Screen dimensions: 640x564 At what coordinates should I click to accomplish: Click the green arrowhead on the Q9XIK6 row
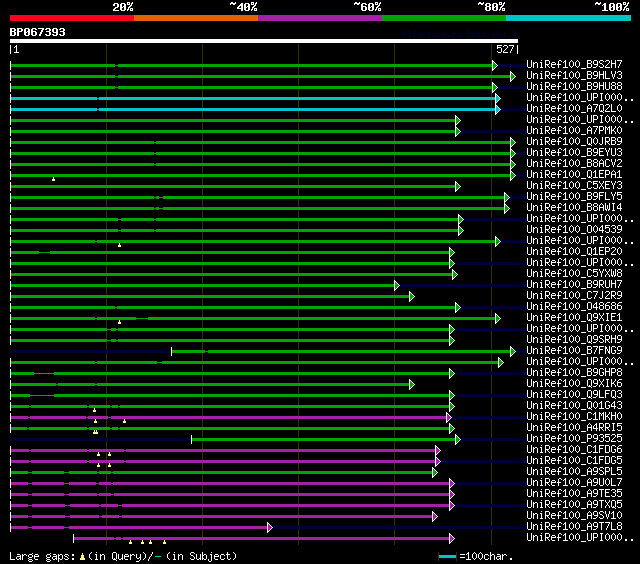point(412,384)
